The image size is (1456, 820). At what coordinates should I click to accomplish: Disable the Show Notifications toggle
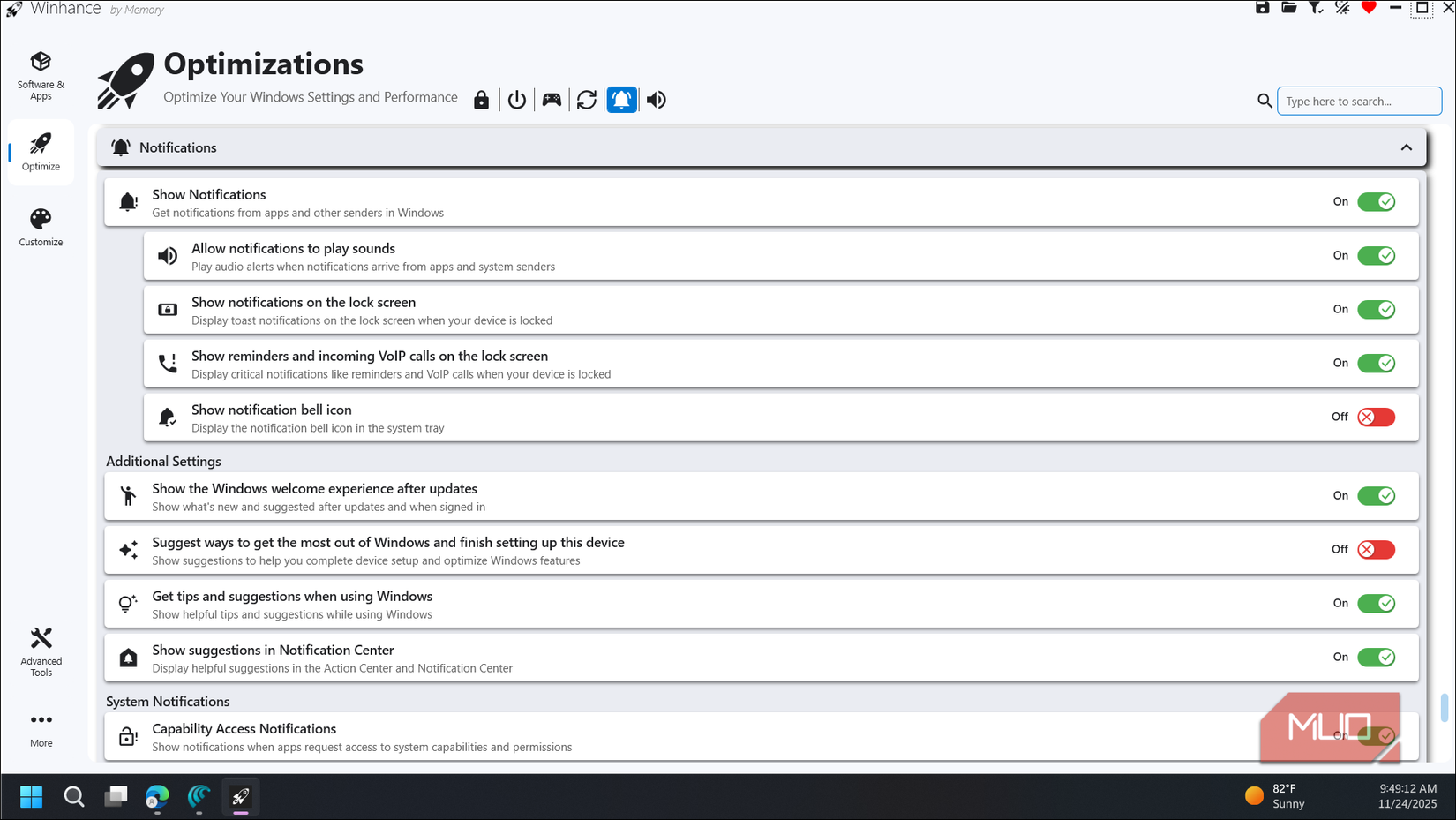1377,201
